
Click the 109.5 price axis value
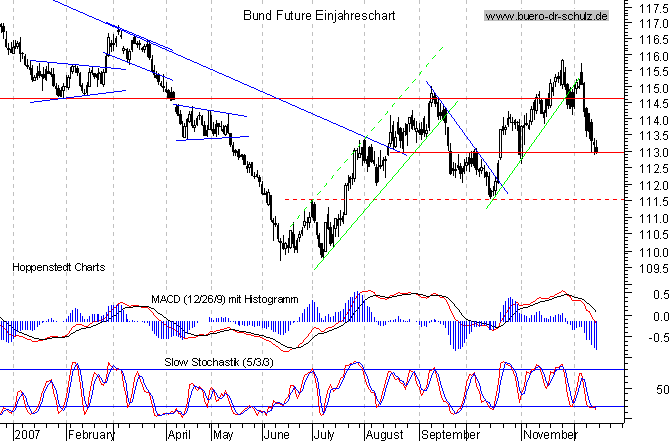(x=654, y=269)
